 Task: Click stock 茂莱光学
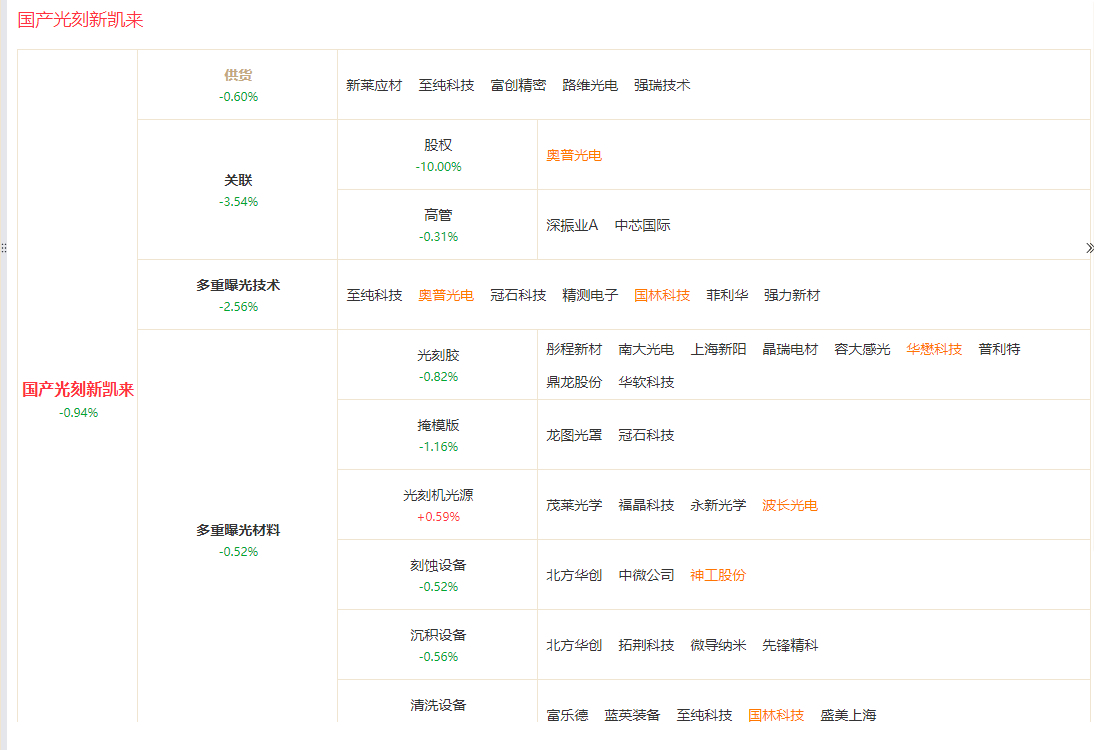[574, 505]
